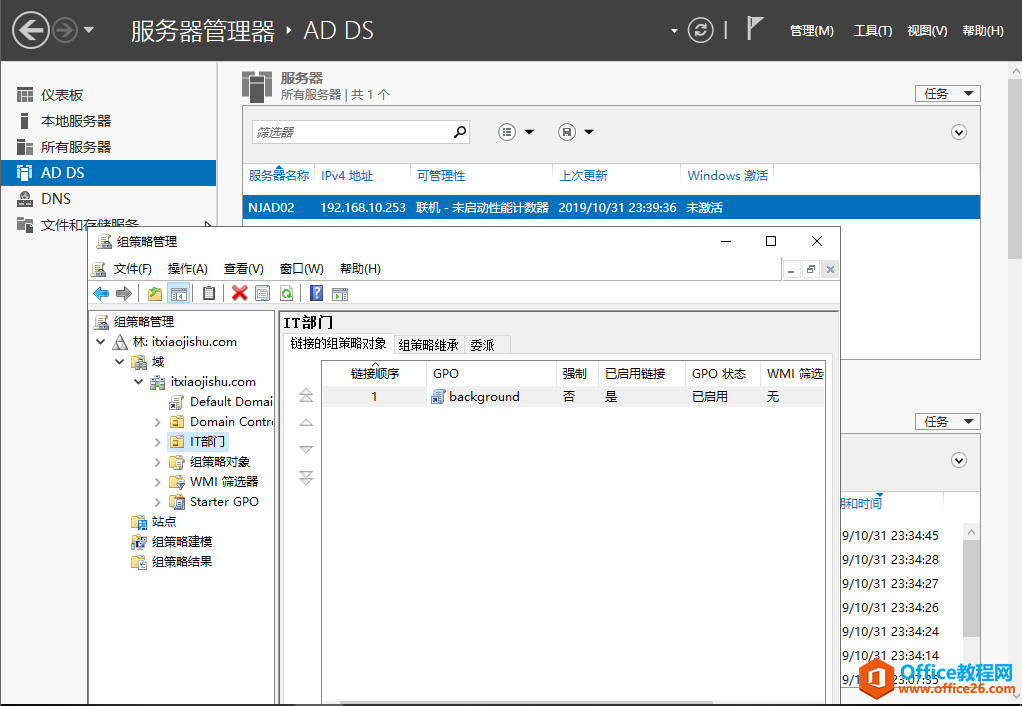This screenshot has height=706, width=1022.
Task: Select 站点 in the tree
Action: (154, 522)
